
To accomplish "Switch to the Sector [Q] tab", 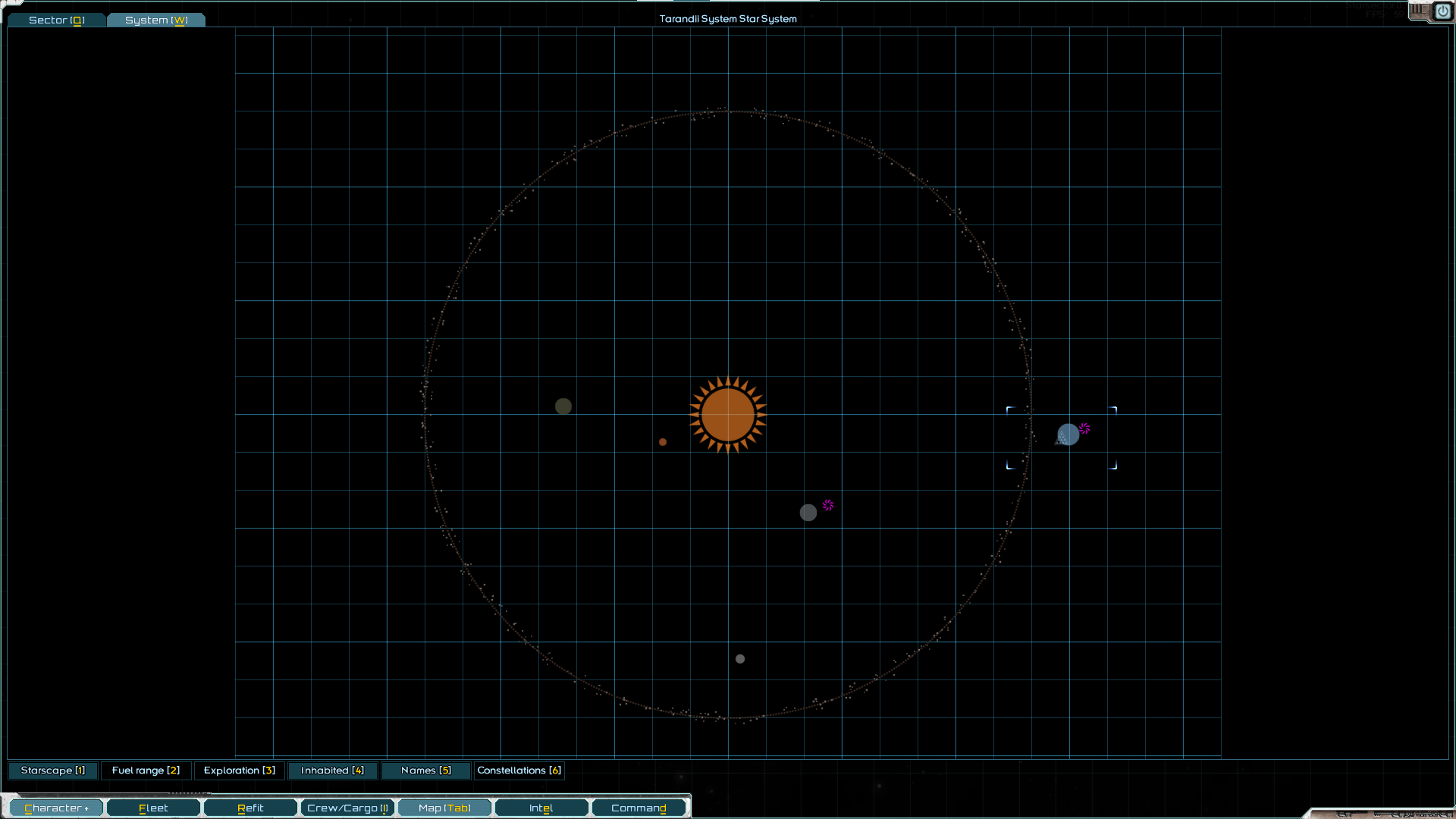I will pyautogui.click(x=56, y=20).
